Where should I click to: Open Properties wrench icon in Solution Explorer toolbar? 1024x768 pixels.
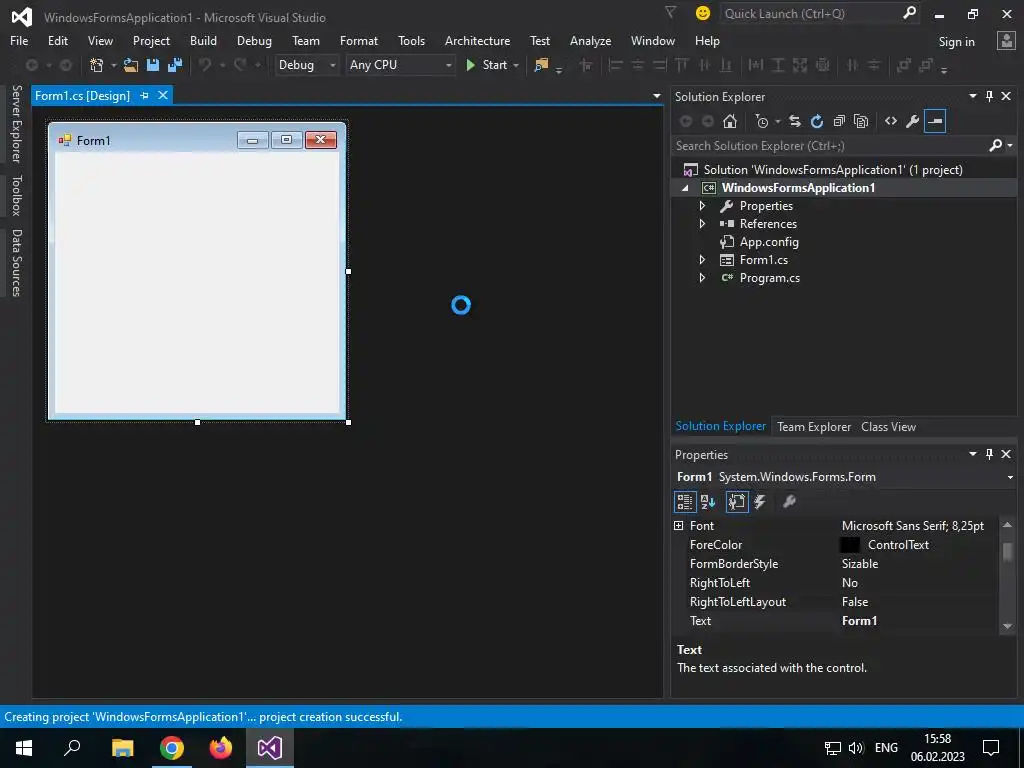click(913, 121)
